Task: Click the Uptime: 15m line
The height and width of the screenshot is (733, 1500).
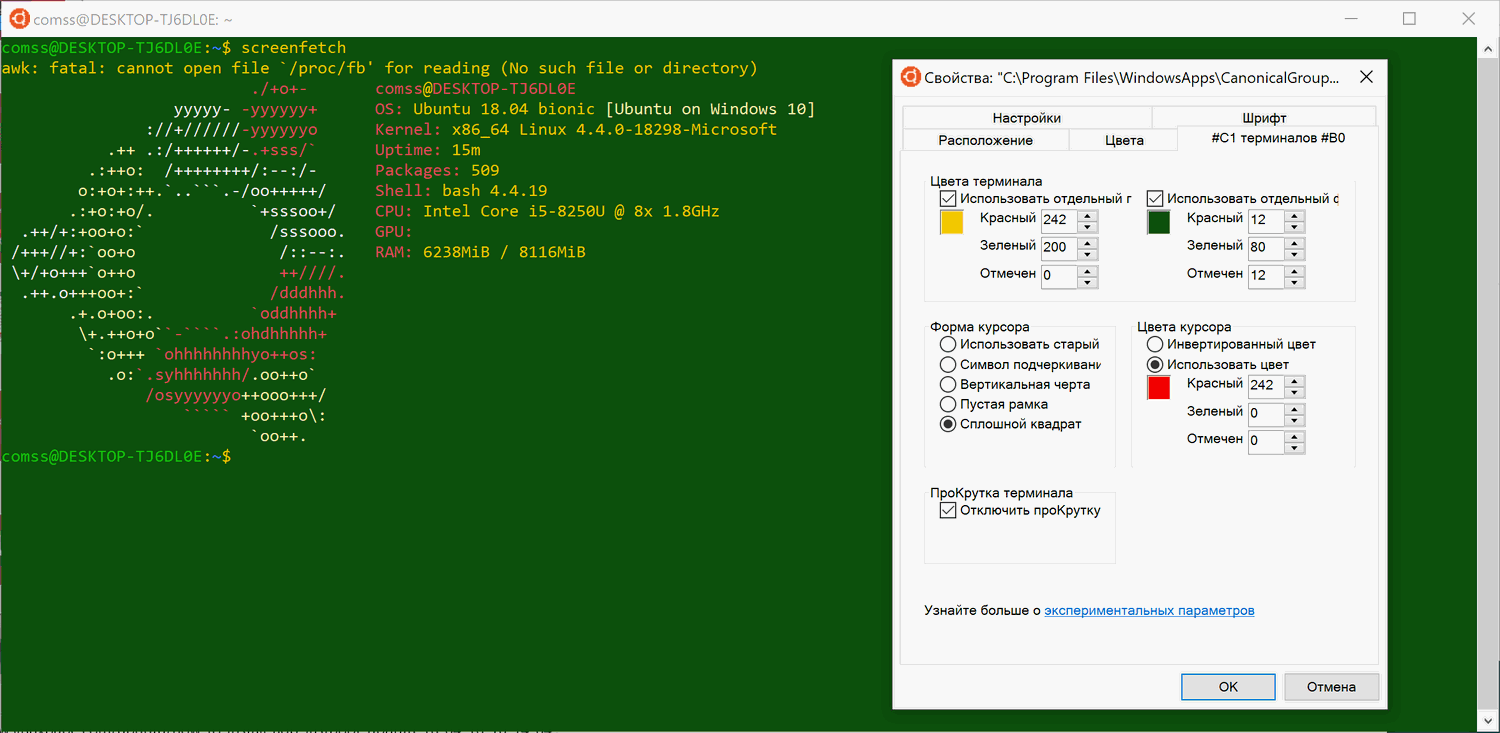Action: click(428, 150)
